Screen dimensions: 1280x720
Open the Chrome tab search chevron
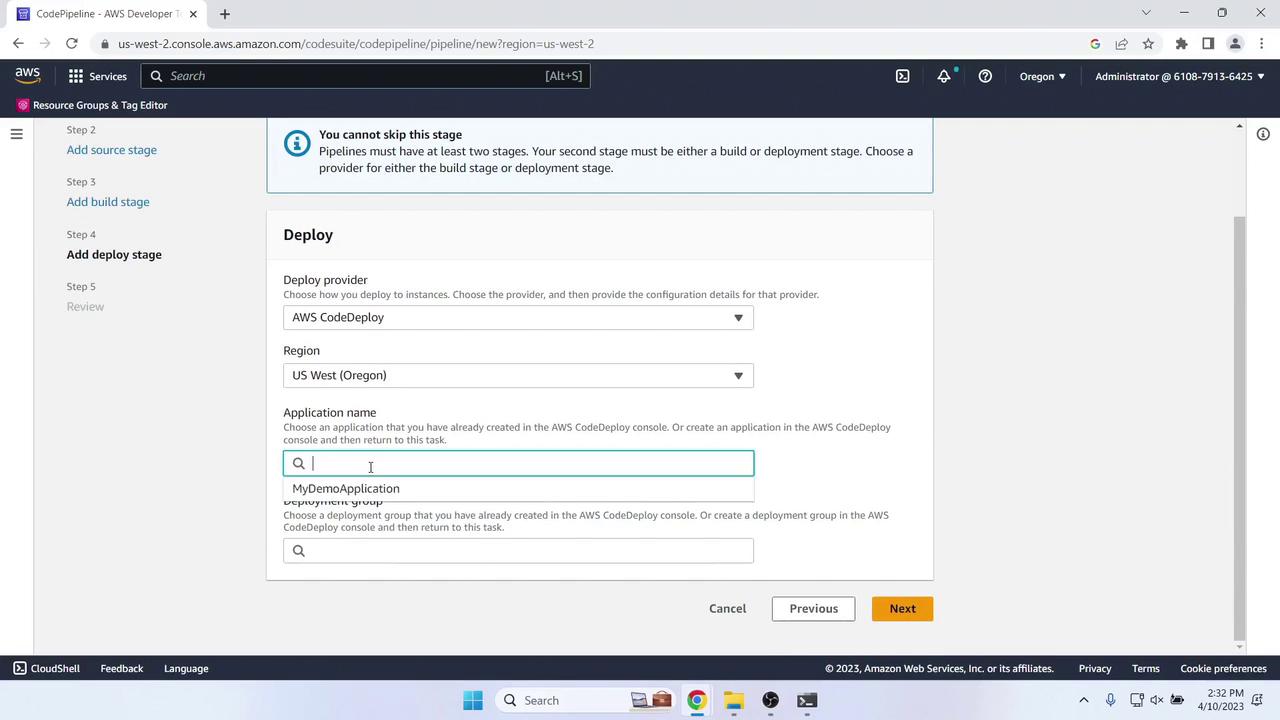1146,13
